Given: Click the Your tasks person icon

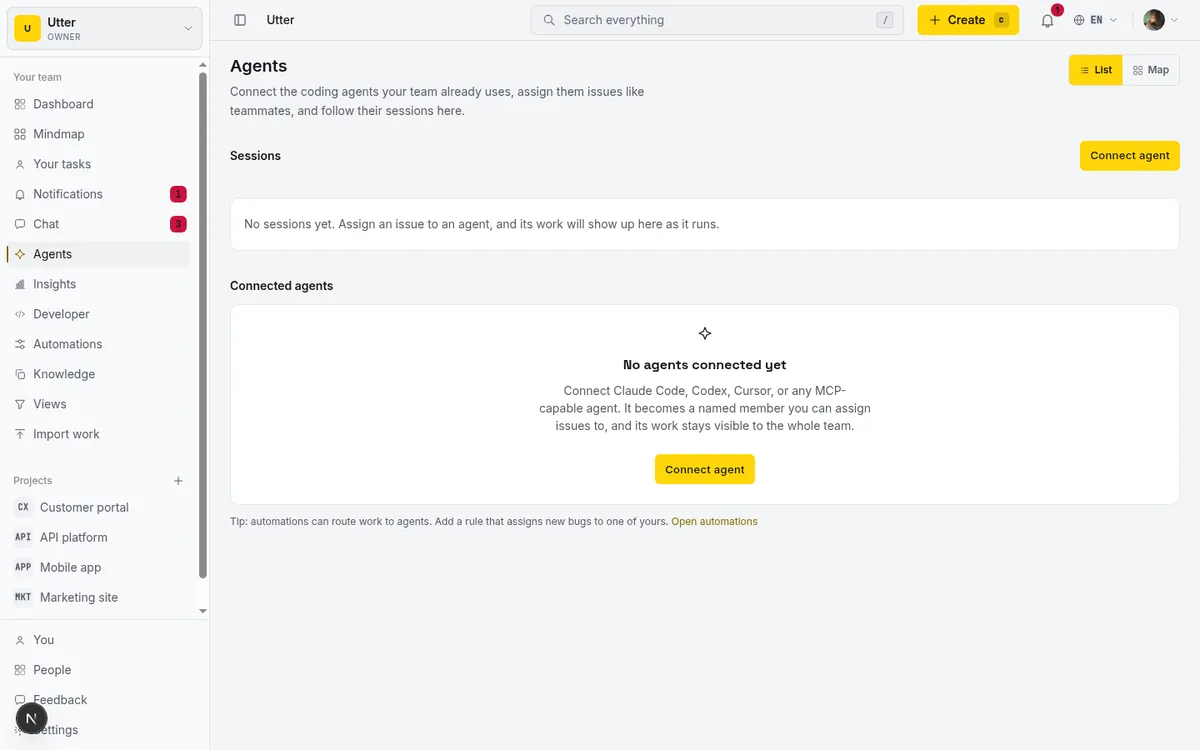Looking at the screenshot, I should [x=20, y=164].
